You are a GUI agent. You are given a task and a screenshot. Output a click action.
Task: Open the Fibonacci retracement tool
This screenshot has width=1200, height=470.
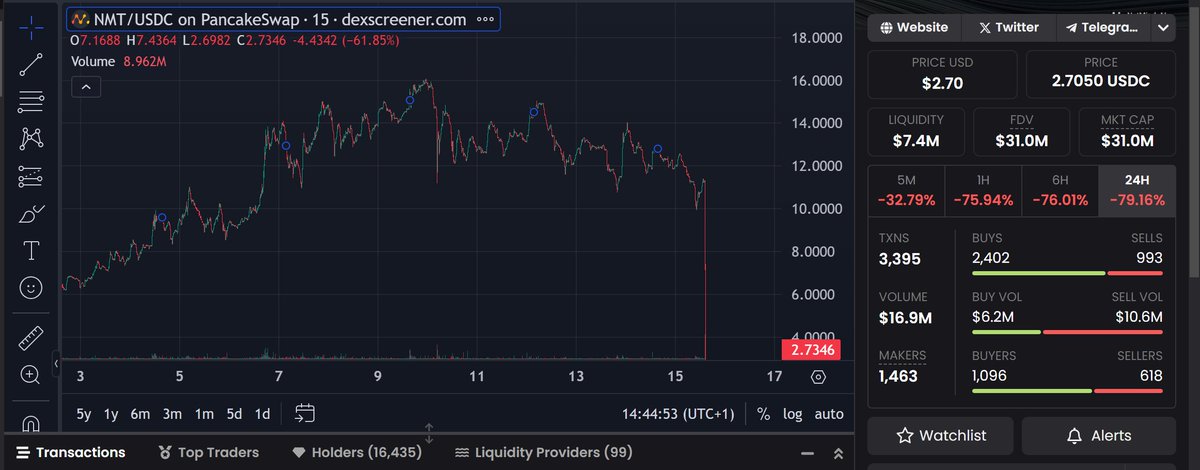click(x=31, y=101)
